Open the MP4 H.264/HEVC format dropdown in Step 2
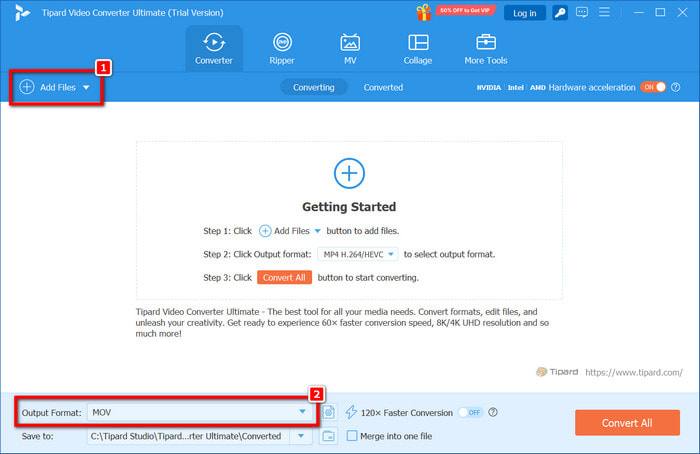Image resolution: width=700 pixels, height=454 pixels. (x=358, y=254)
